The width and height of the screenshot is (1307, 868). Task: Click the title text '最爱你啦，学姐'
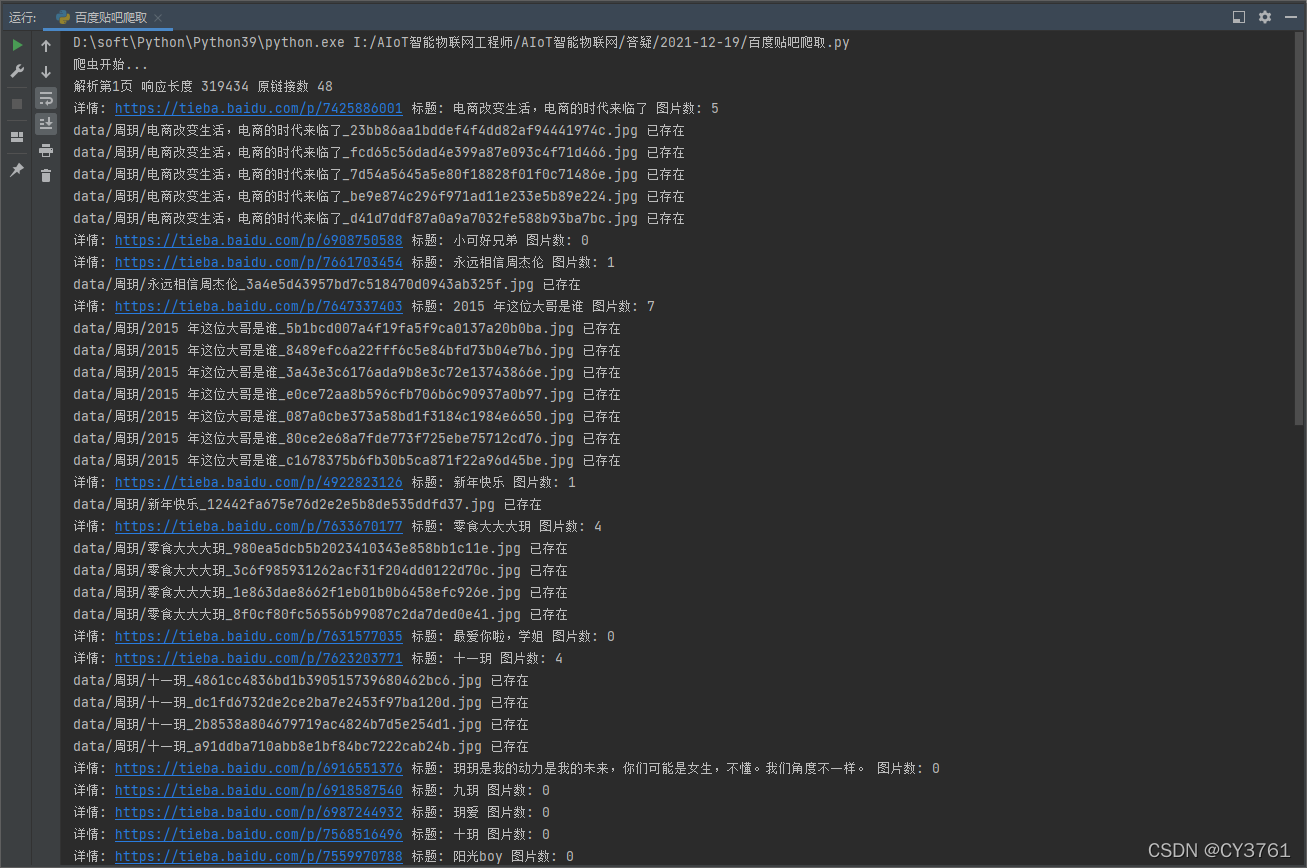click(498, 636)
